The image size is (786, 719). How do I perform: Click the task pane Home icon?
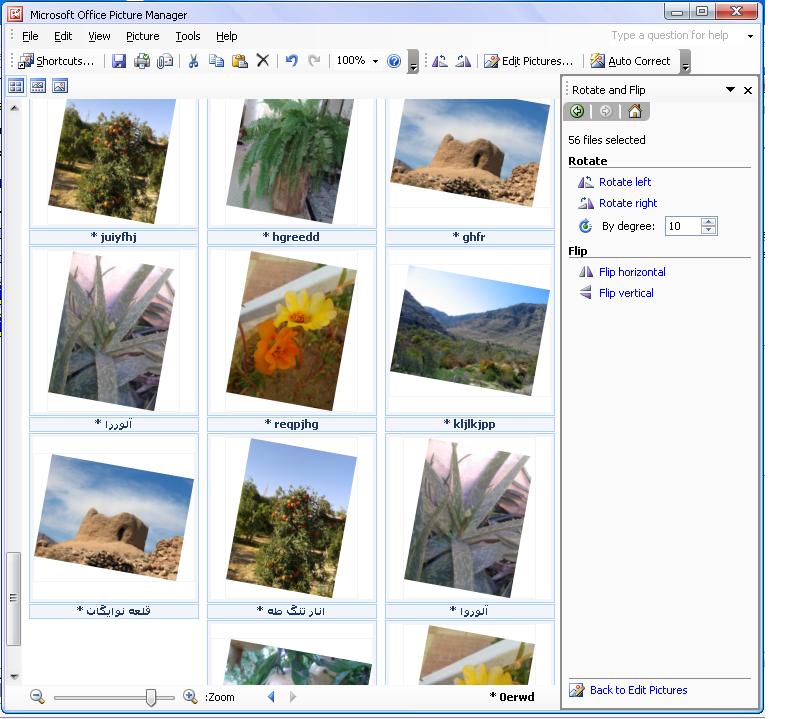[x=635, y=111]
